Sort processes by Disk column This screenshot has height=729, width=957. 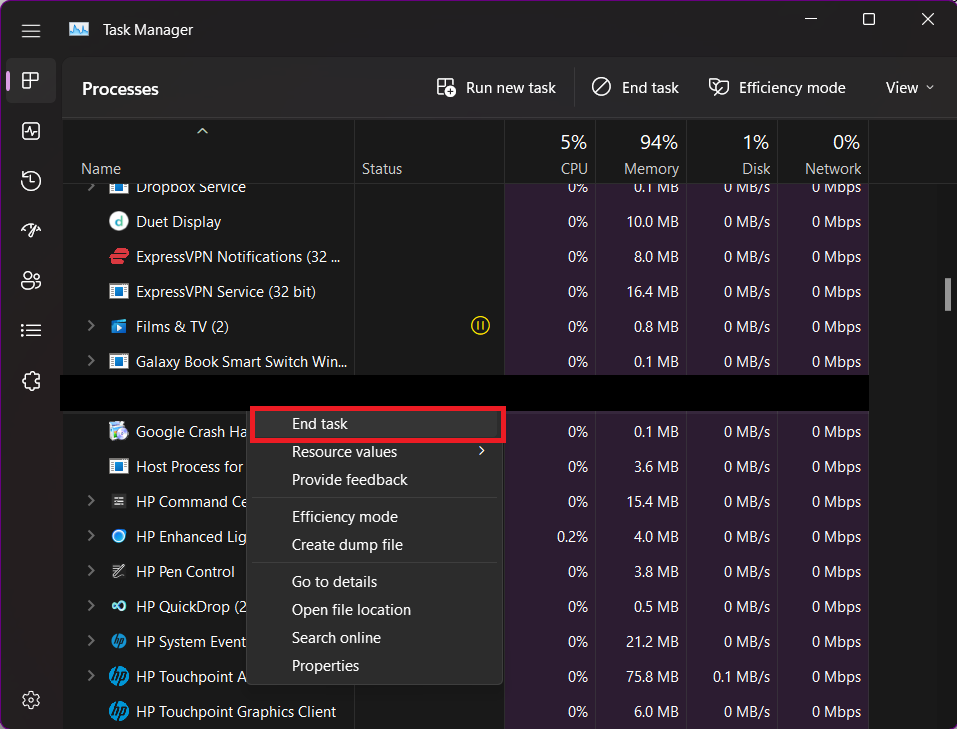tap(732, 152)
